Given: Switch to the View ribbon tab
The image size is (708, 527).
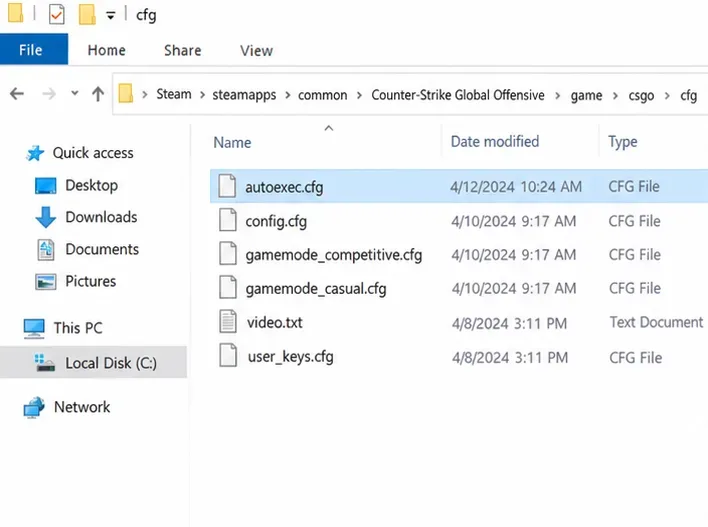Looking at the screenshot, I should (x=256, y=50).
